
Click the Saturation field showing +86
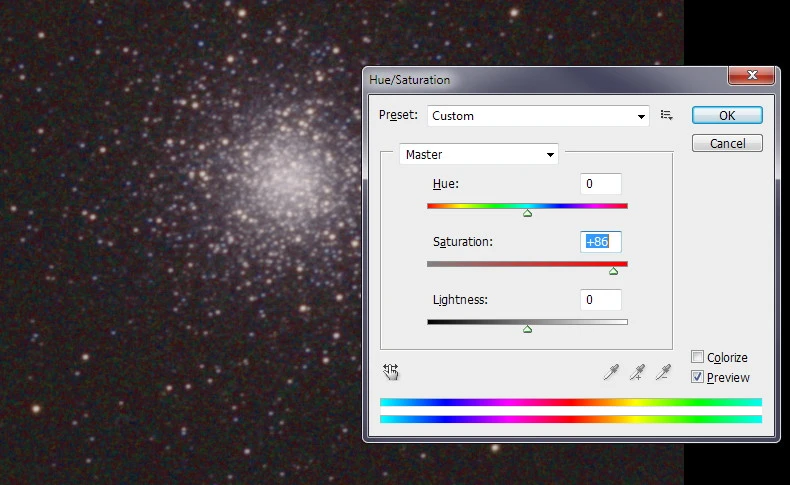[x=601, y=242]
